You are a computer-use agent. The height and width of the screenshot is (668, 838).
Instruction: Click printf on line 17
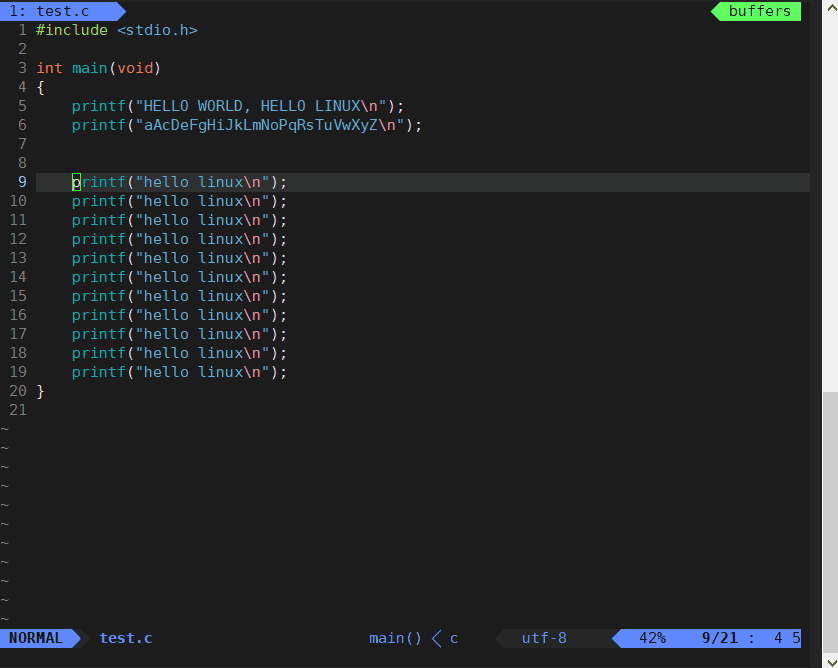99,334
